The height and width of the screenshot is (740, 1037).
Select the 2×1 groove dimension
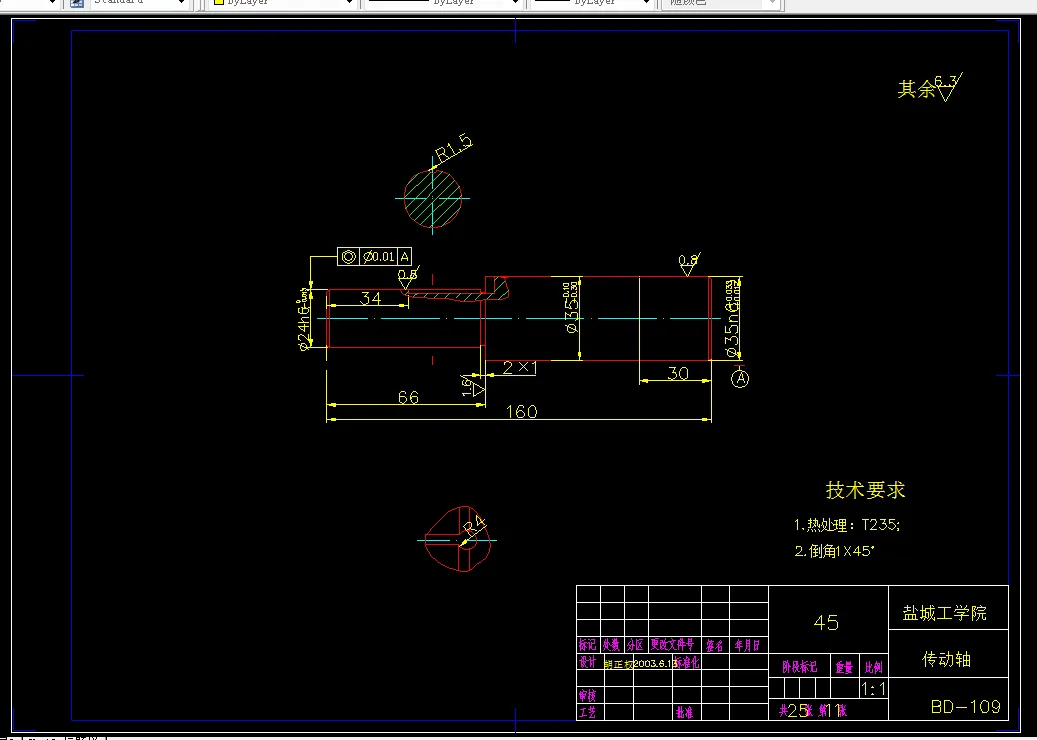[519, 368]
